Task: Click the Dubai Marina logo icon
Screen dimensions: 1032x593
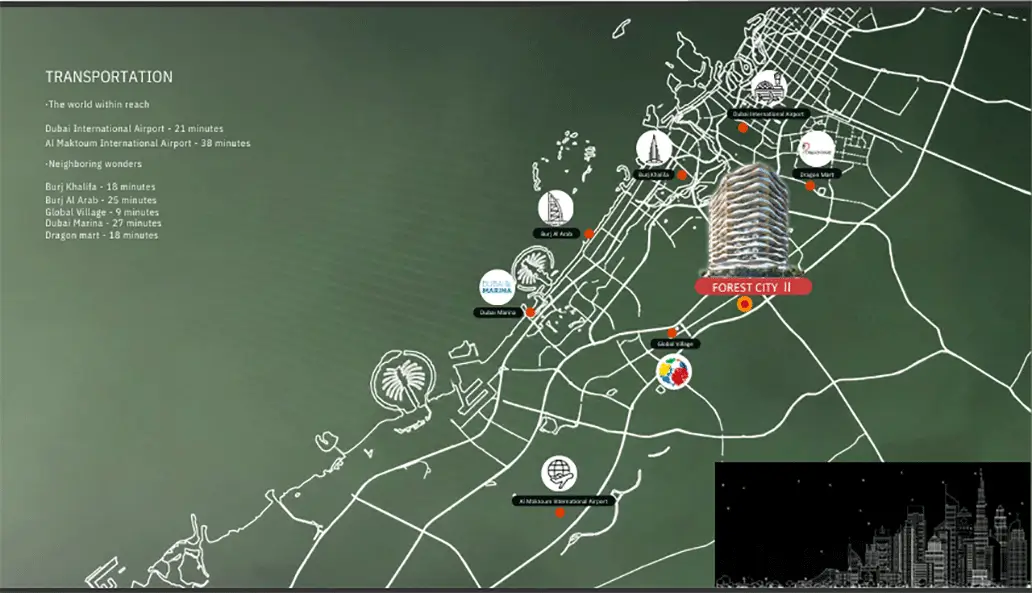Action: click(x=497, y=287)
